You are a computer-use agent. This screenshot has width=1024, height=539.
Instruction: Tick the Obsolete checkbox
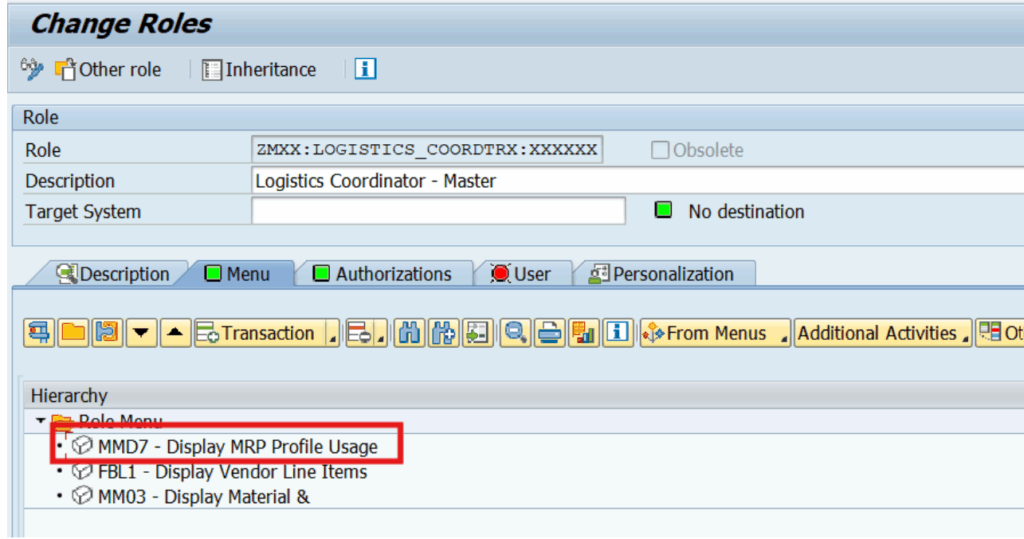[x=660, y=150]
